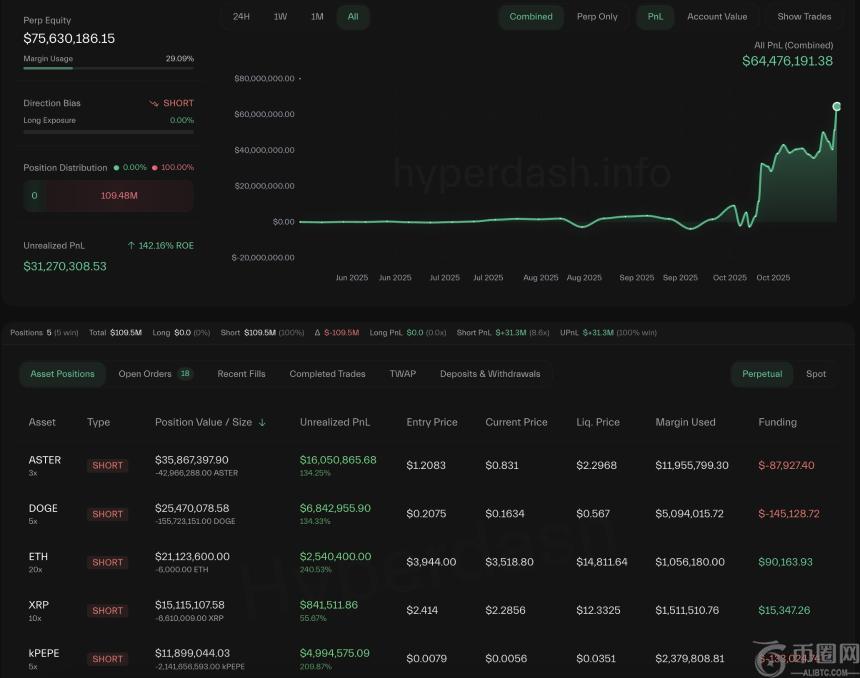Viewport: 860px width, 678px height.
Task: Click the Open Orders count badge 18
Action: (185, 374)
